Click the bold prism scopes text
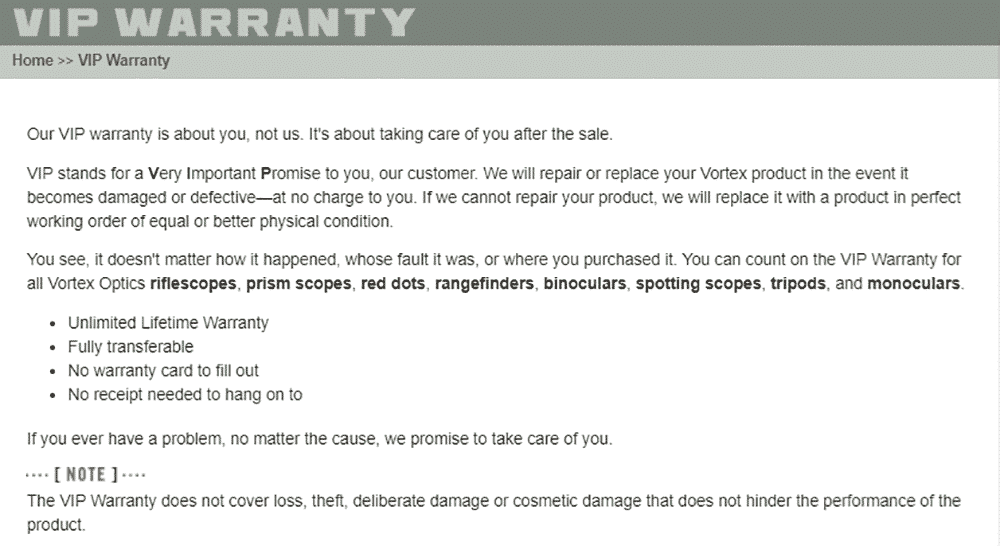This screenshot has width=1000, height=546. 299,283
